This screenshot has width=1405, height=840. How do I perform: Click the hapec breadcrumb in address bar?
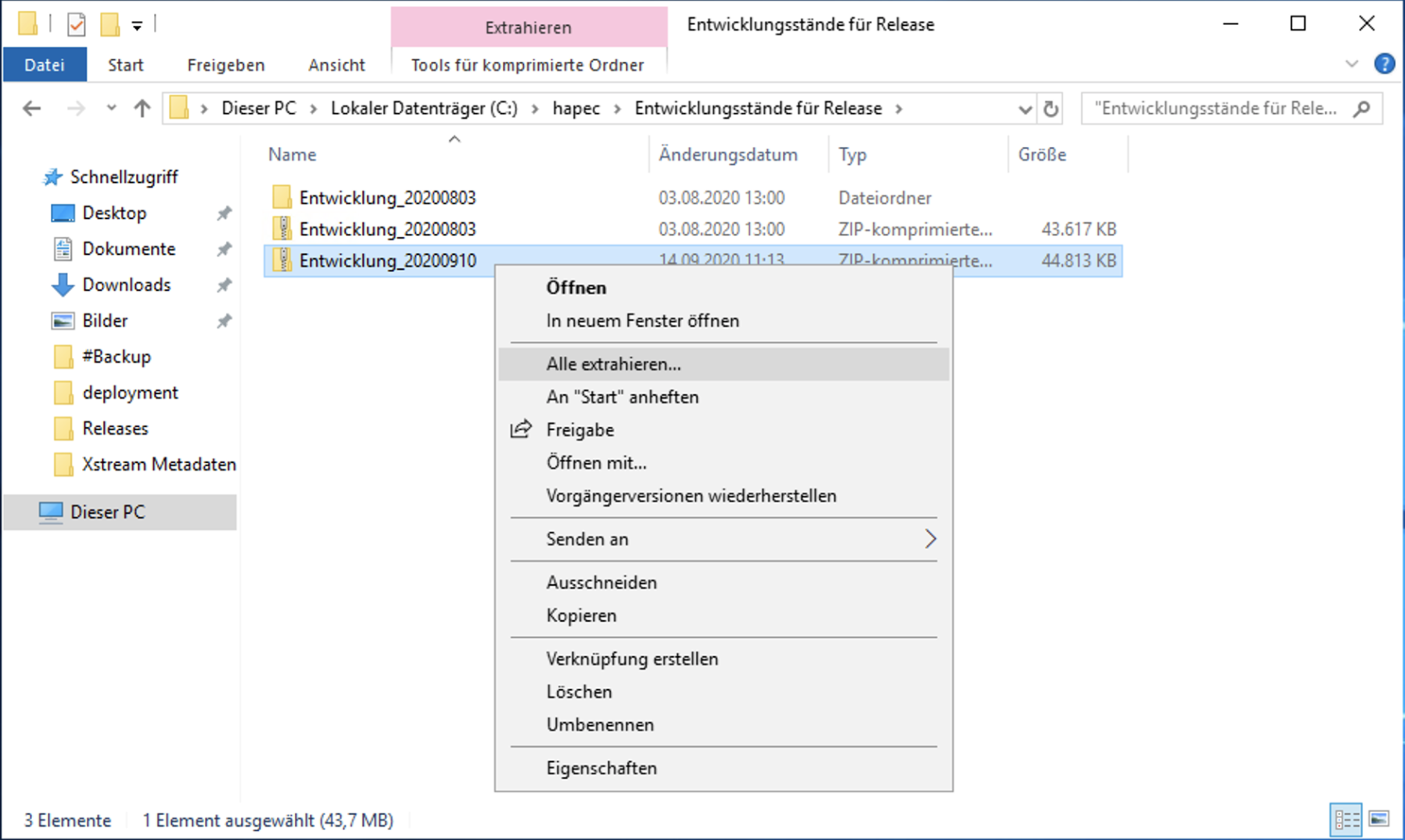pyautogui.click(x=576, y=109)
